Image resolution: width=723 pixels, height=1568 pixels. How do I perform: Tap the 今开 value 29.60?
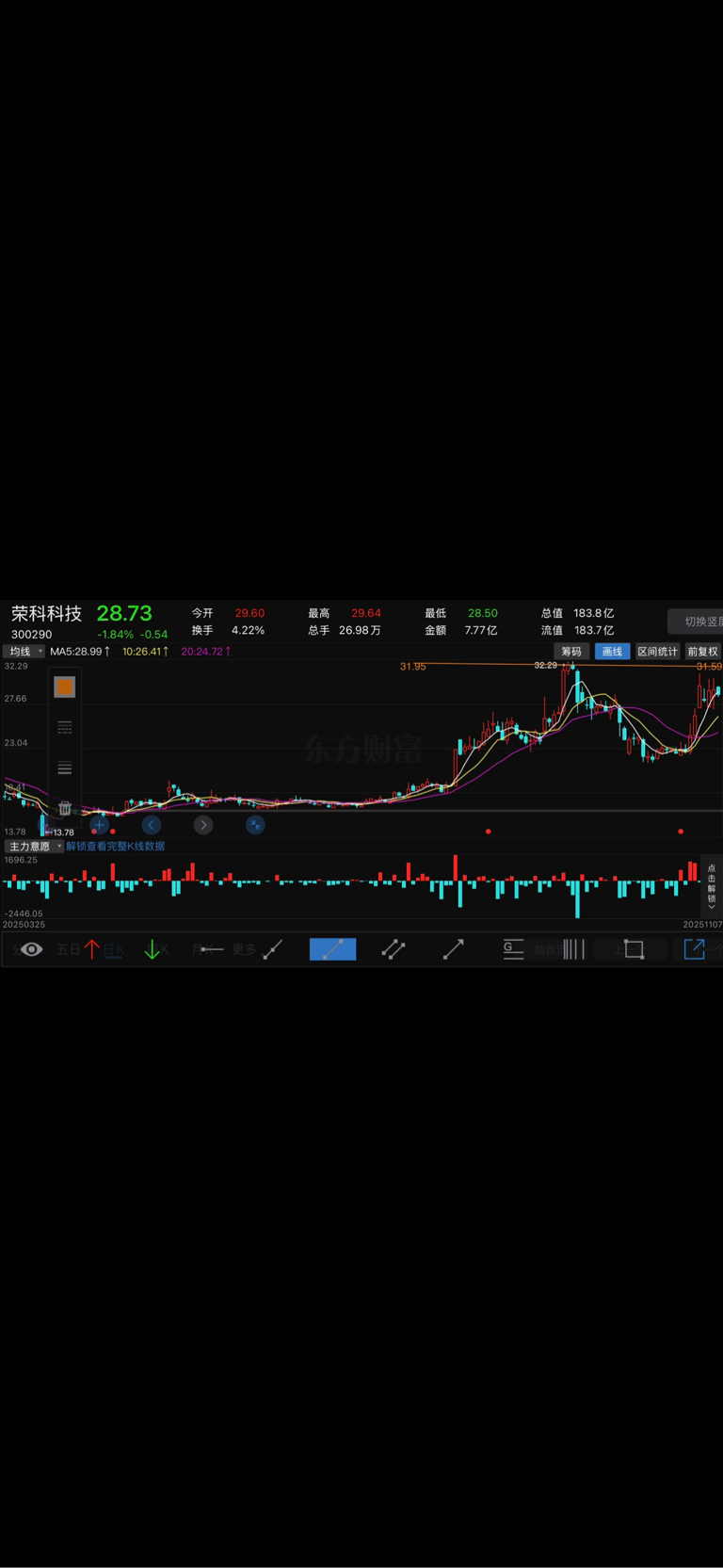coord(249,613)
